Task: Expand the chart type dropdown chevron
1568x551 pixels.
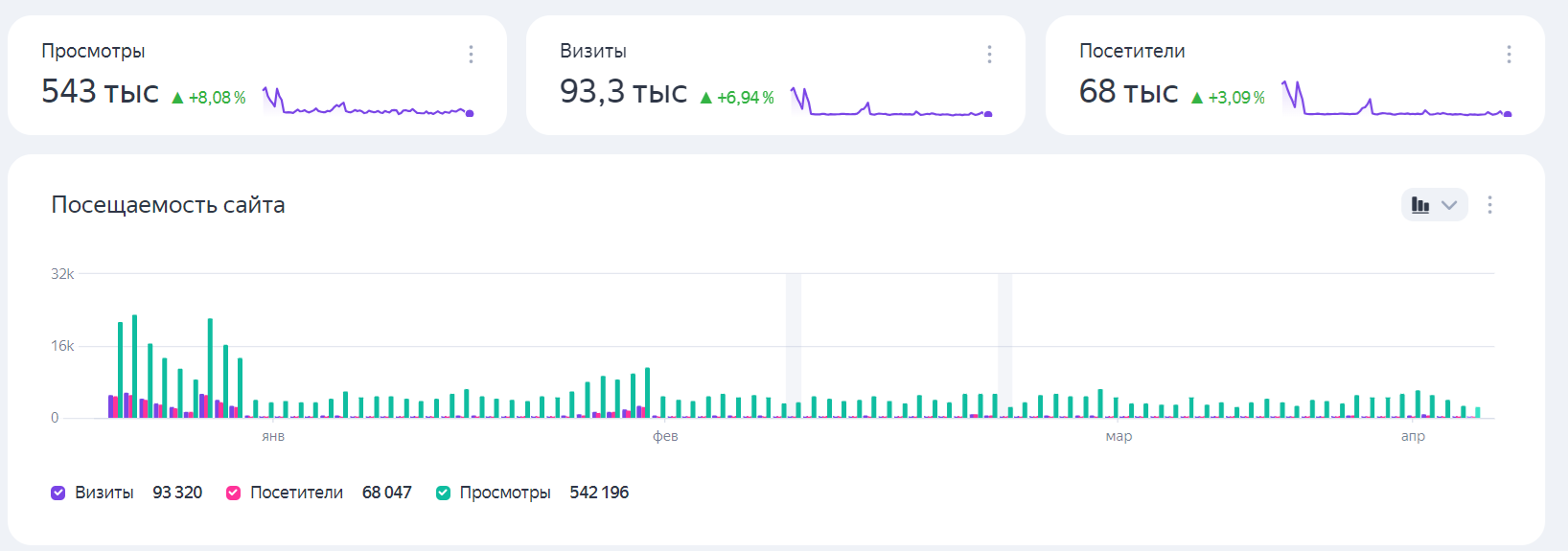Action: [1449, 205]
